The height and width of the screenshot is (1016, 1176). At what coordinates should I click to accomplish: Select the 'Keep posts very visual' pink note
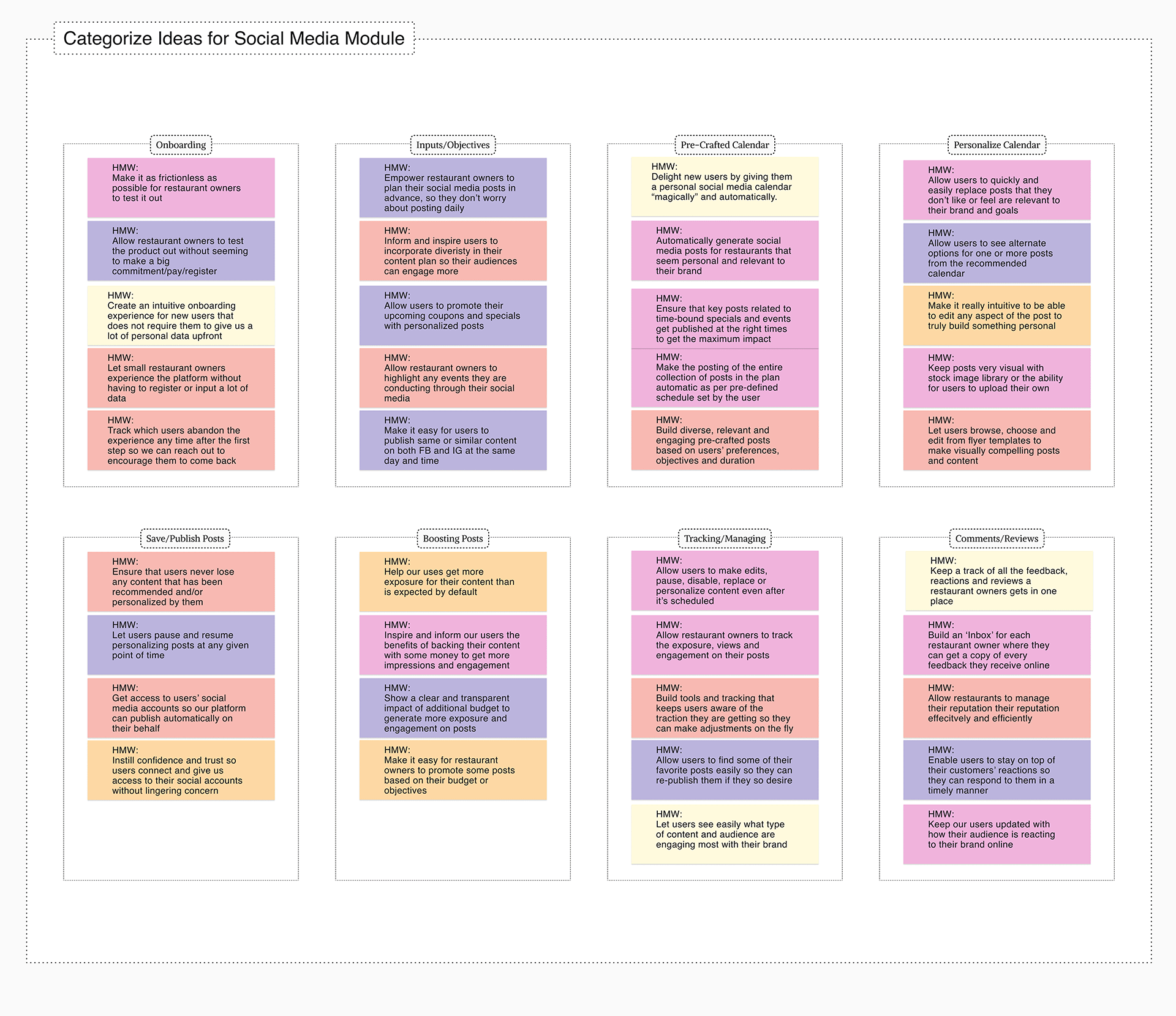click(997, 378)
